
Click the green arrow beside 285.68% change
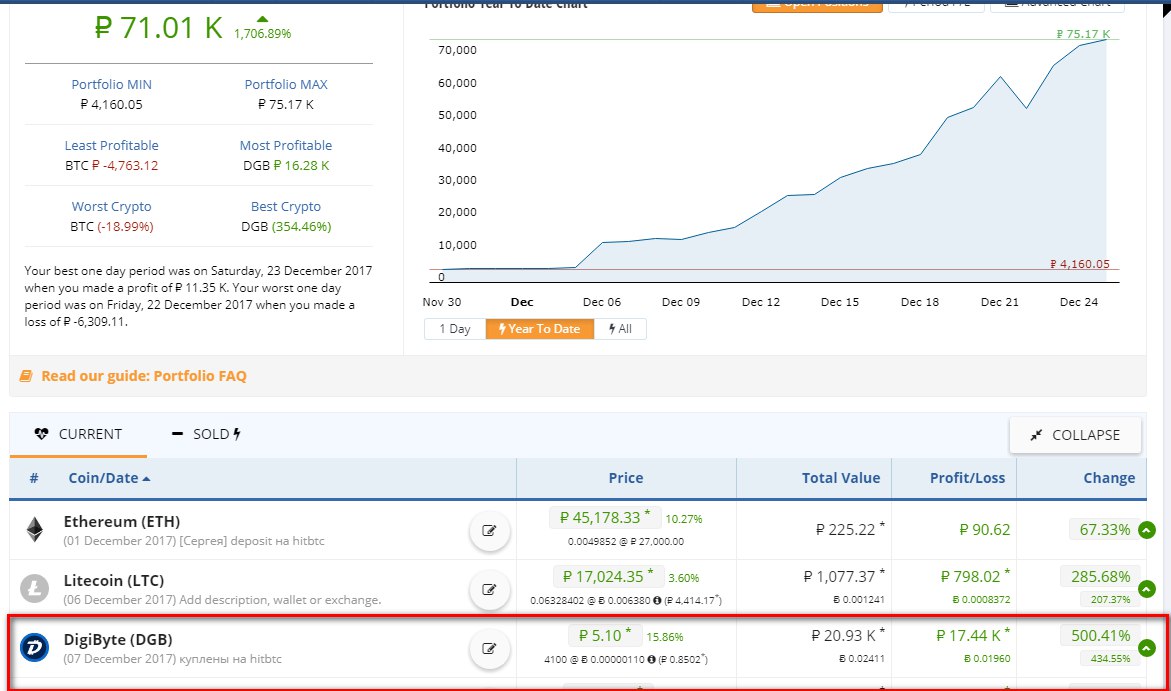click(x=1146, y=589)
